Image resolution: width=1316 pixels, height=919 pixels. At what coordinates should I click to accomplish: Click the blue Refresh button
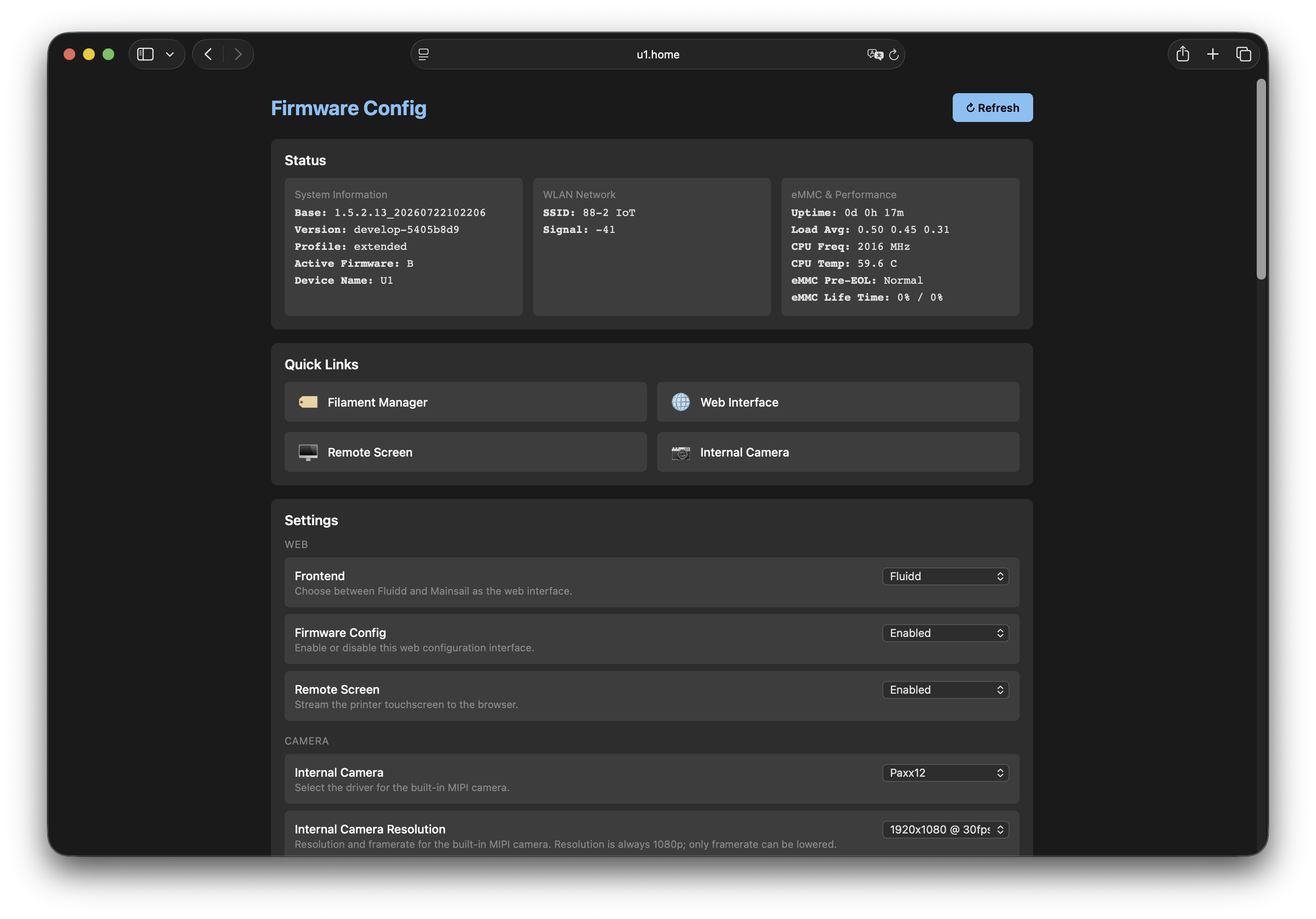(x=992, y=108)
